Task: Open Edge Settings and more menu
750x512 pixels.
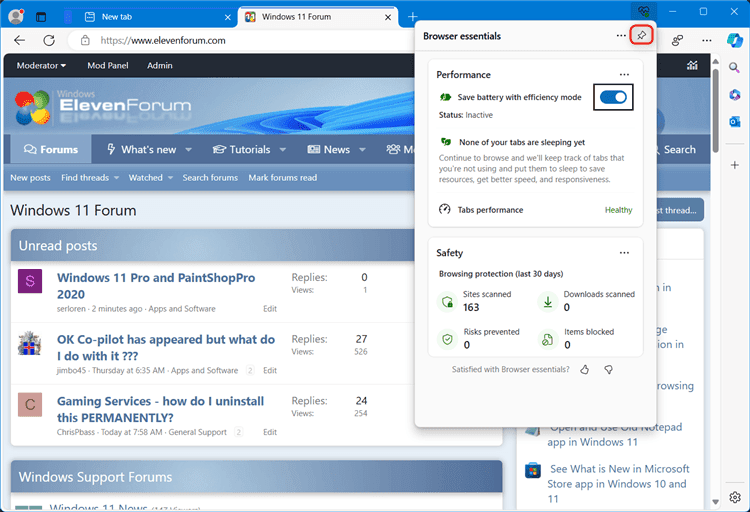Action: (x=706, y=40)
